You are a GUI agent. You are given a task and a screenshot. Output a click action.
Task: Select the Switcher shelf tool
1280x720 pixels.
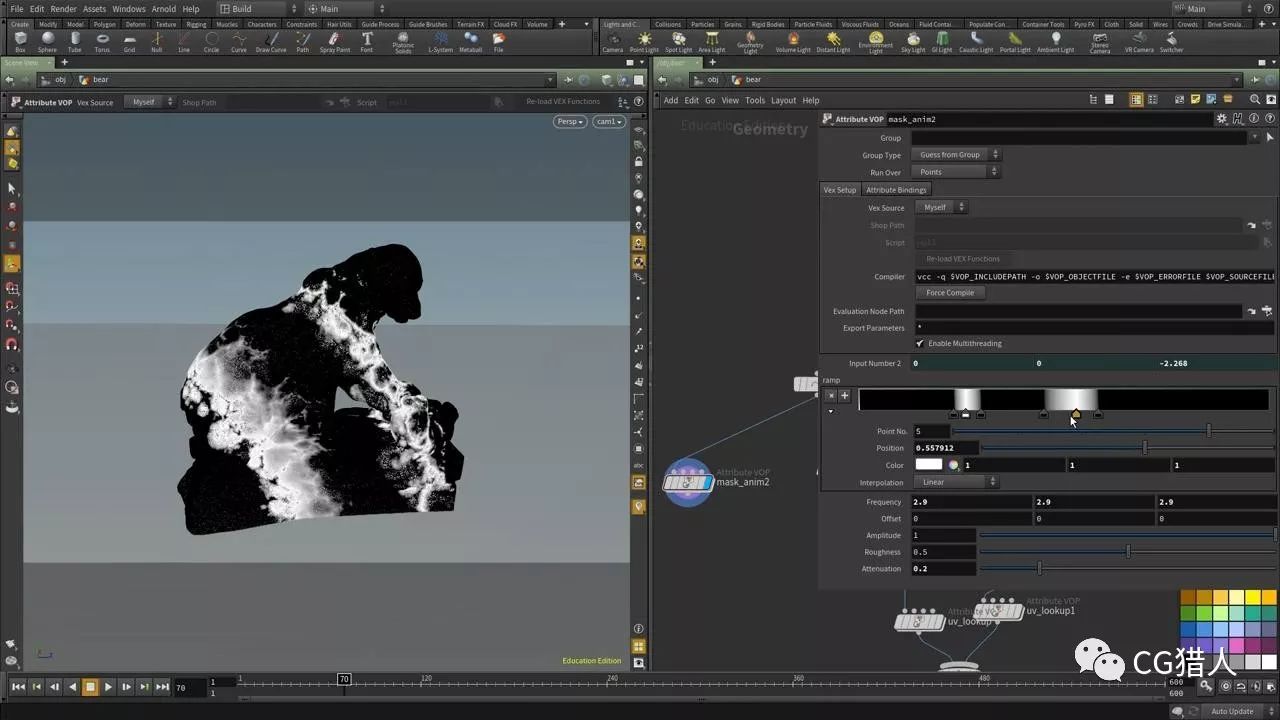pos(1171,41)
